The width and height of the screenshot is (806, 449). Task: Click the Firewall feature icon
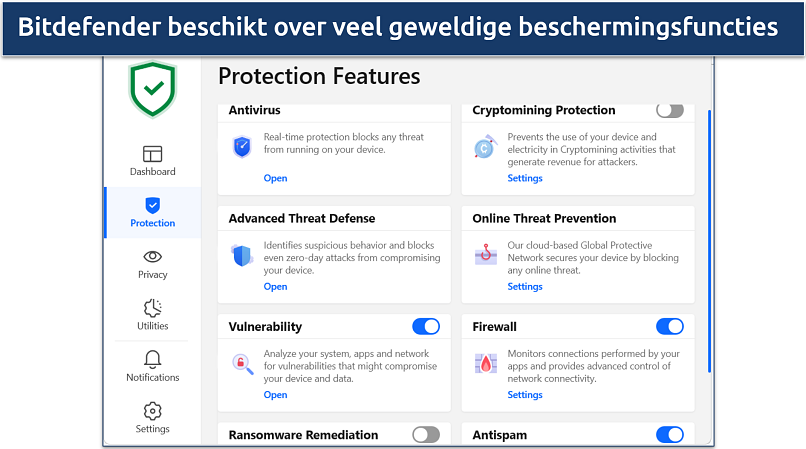pyautogui.click(x=486, y=363)
